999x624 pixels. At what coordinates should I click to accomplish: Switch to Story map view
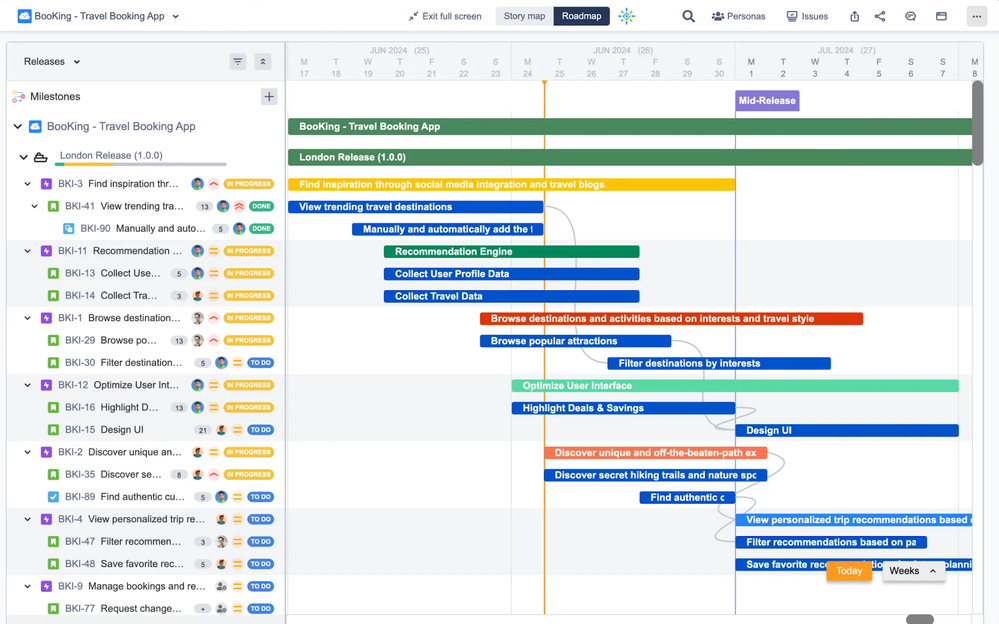pyautogui.click(x=524, y=16)
